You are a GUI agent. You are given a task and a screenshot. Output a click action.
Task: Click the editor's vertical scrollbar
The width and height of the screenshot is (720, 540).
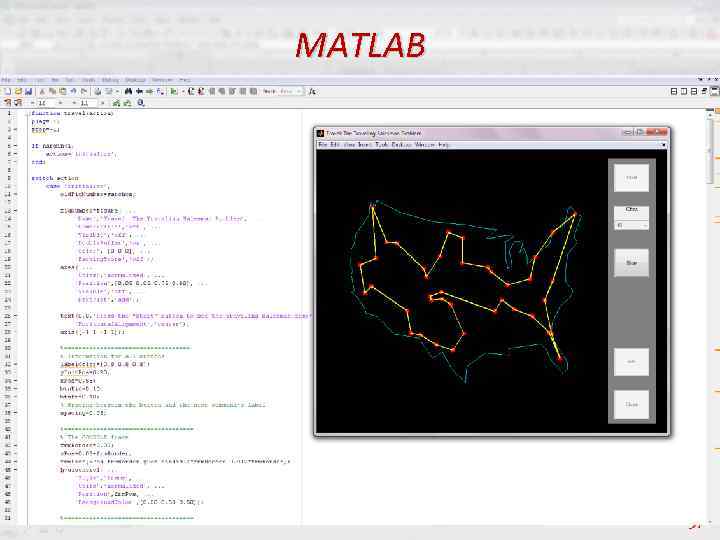(x=710, y=317)
